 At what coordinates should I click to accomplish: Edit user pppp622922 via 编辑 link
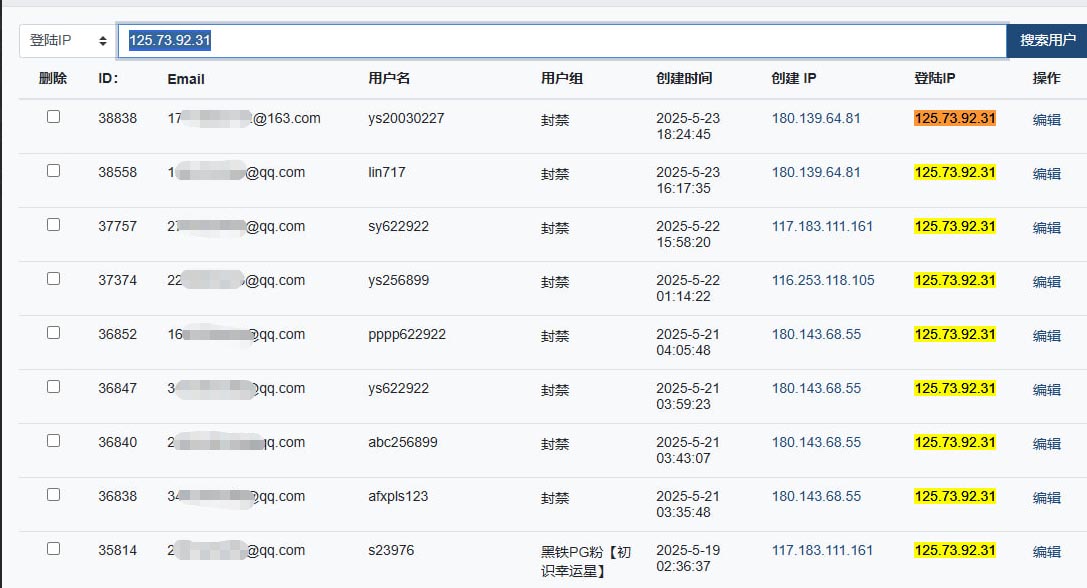[x=1046, y=336]
